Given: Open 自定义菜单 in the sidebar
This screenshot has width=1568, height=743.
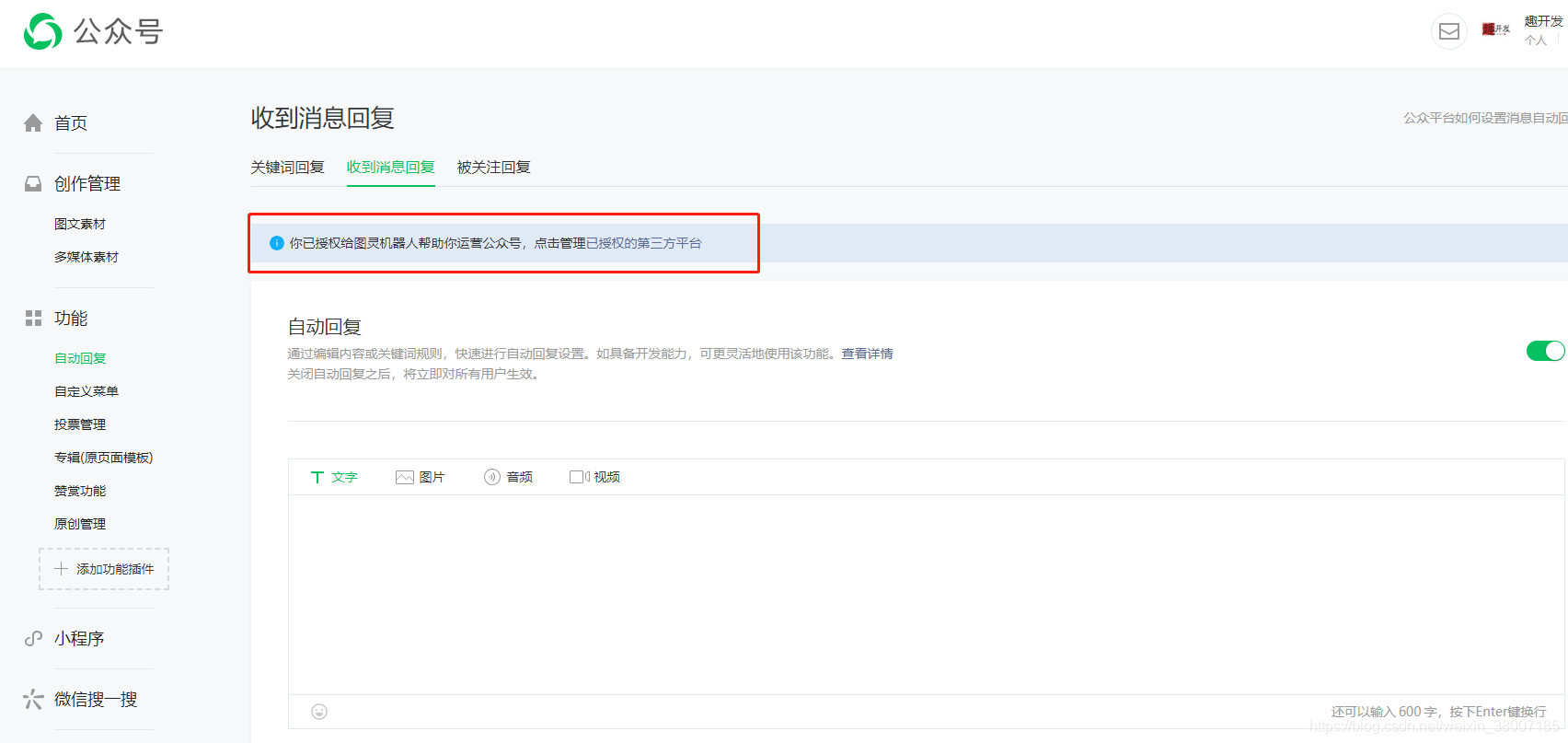Looking at the screenshot, I should pos(86,391).
